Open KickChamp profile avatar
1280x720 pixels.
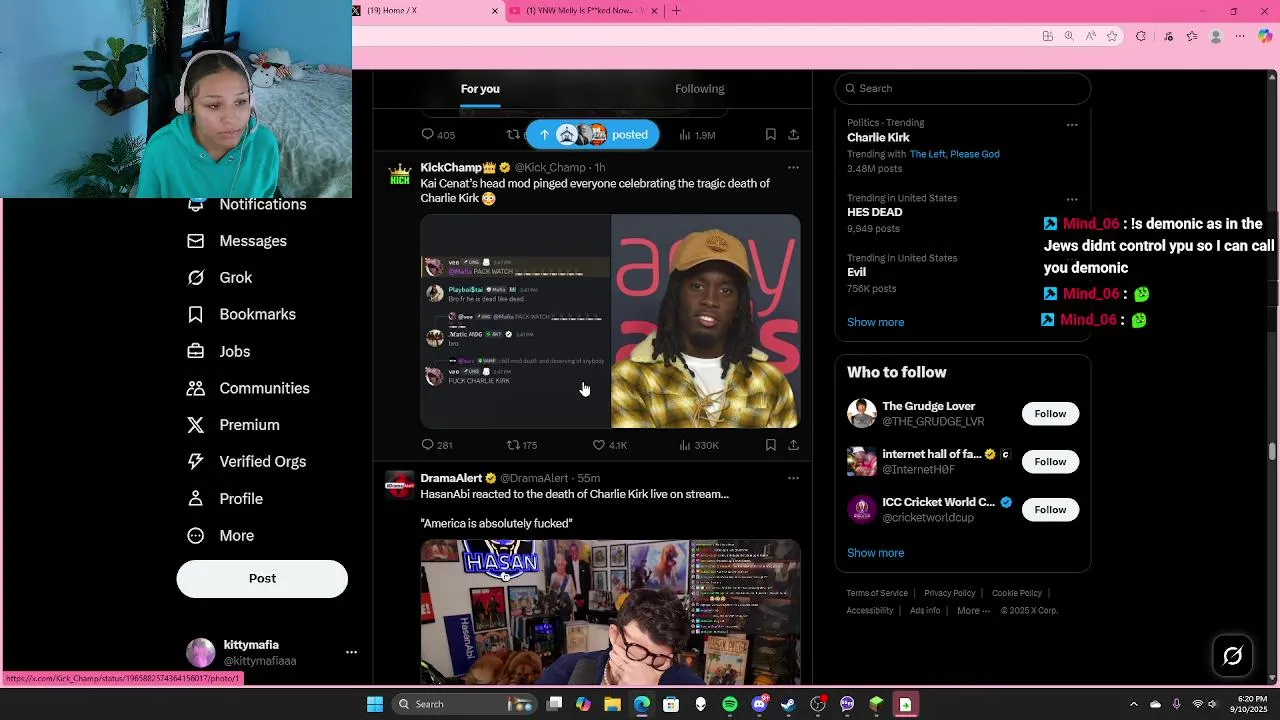[x=400, y=175]
